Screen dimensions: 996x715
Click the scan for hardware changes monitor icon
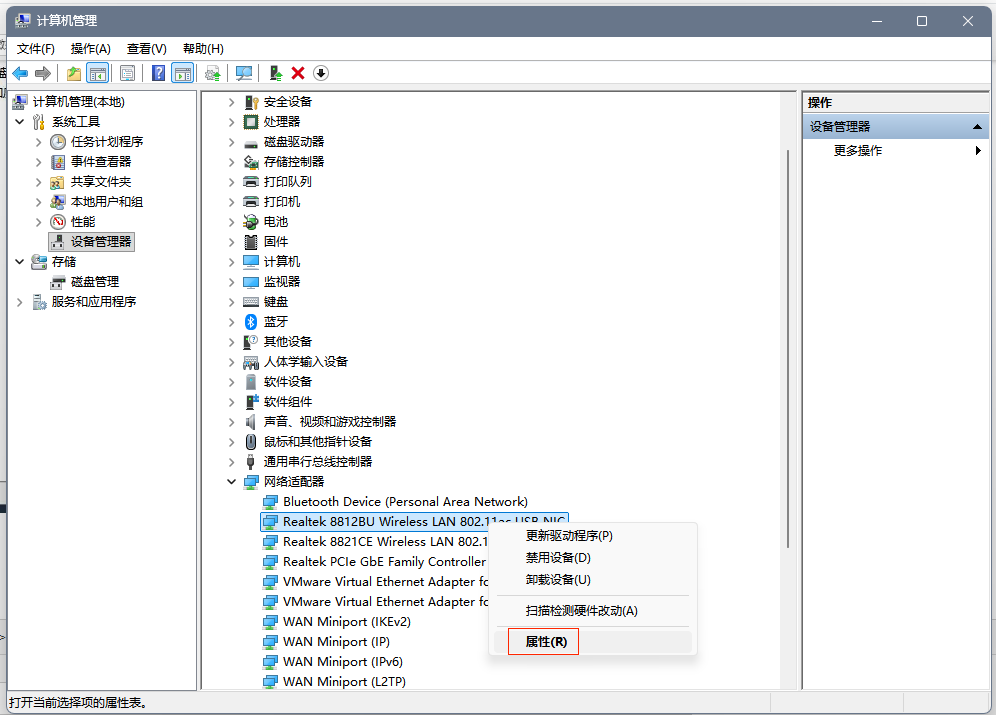tap(244, 73)
